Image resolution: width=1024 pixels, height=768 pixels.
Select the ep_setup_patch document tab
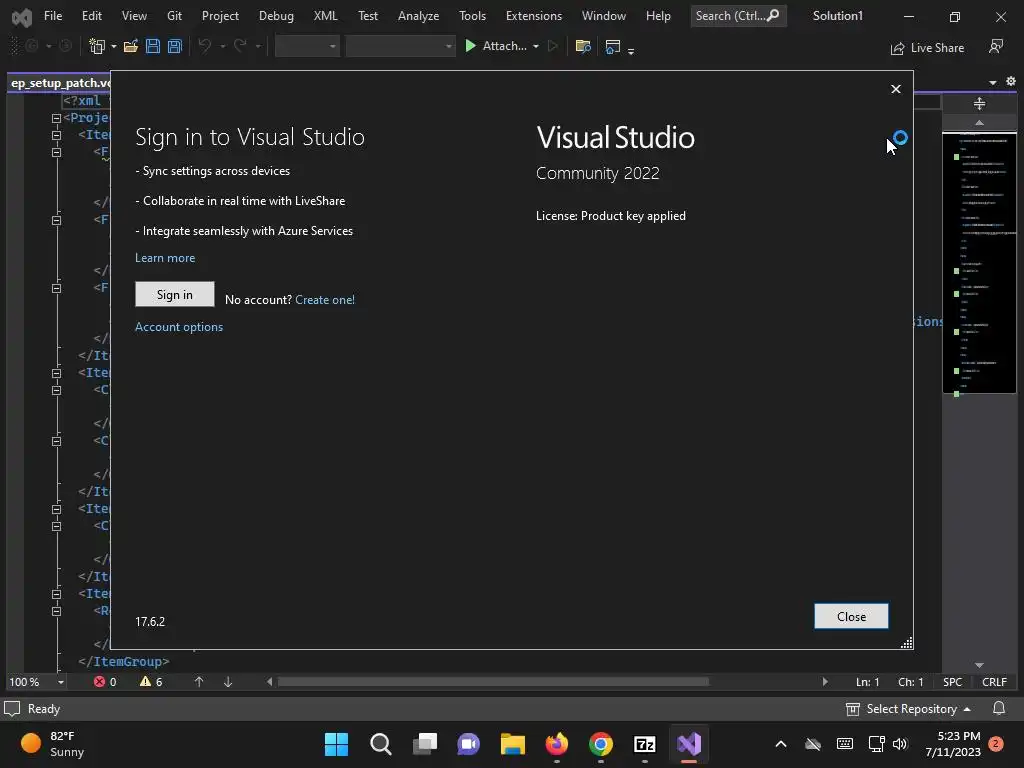(x=60, y=83)
